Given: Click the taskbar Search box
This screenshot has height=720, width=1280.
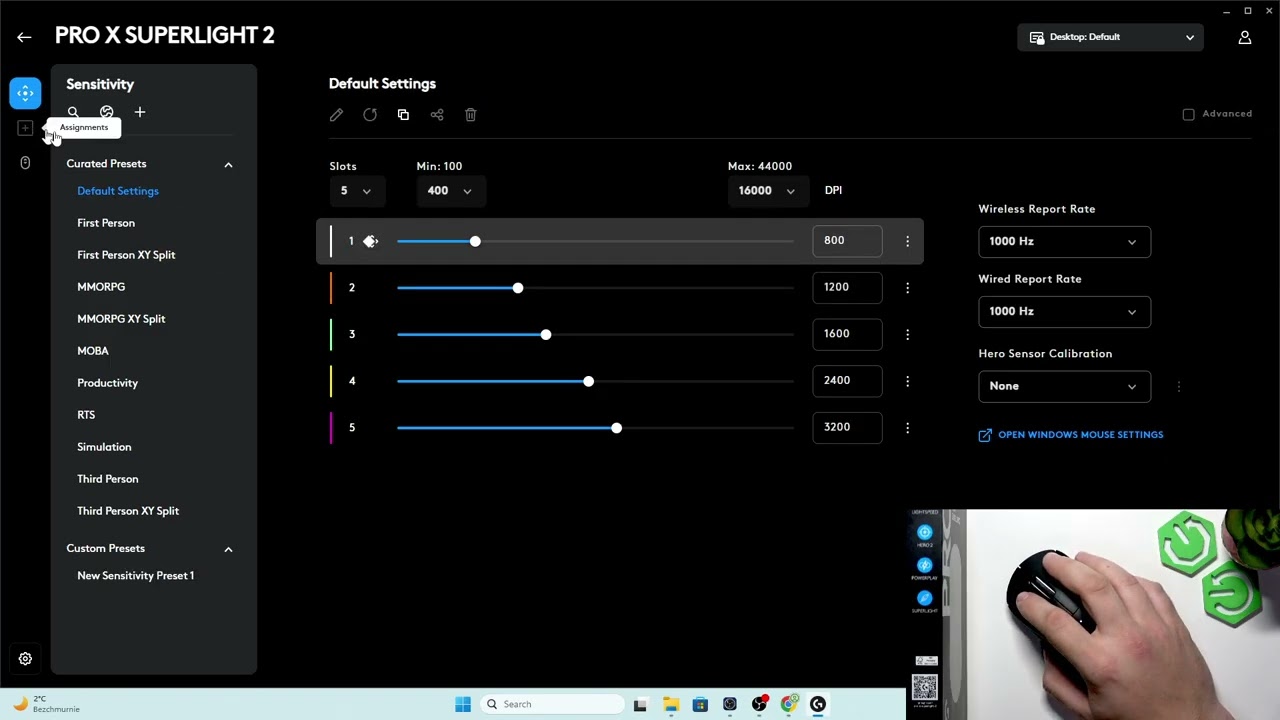Looking at the screenshot, I should point(550,704).
